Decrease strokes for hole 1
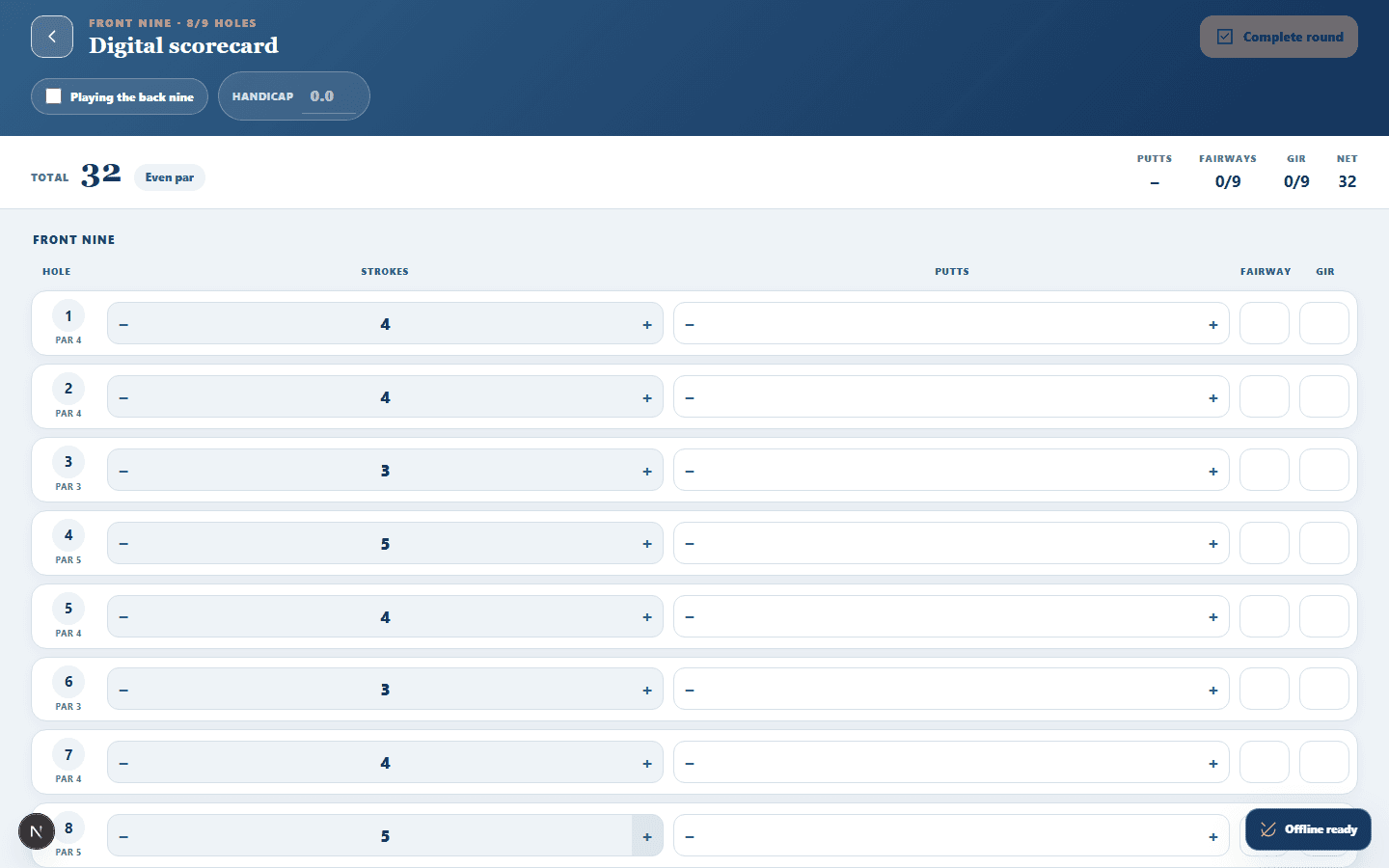 [123, 324]
